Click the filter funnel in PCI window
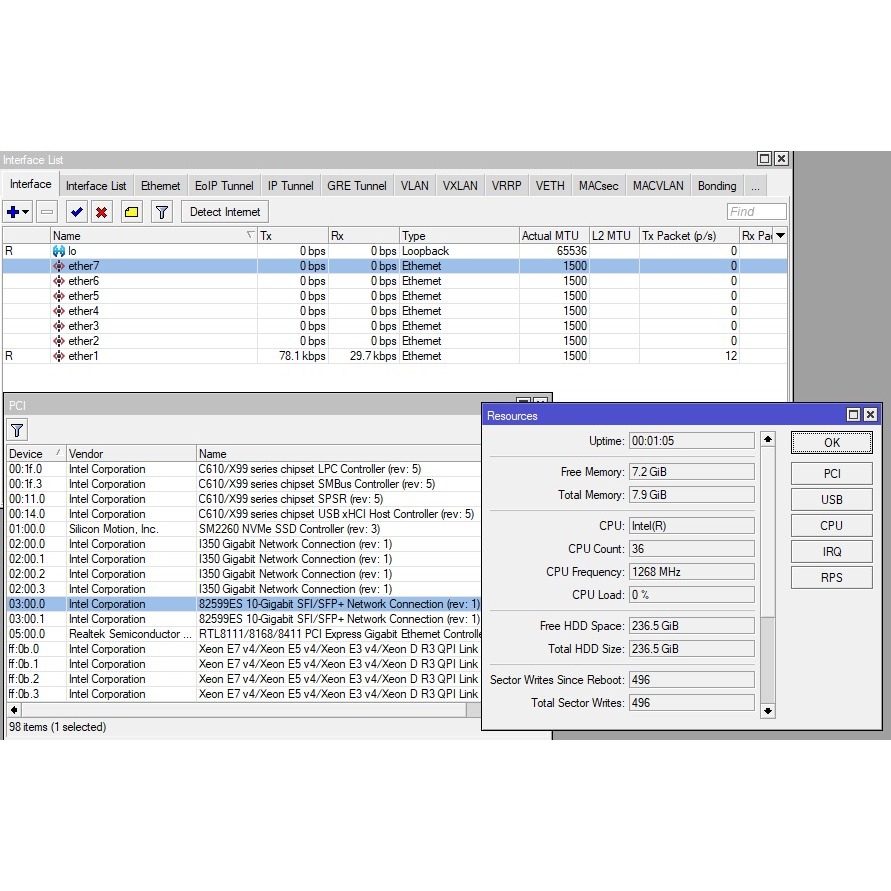The image size is (891, 891). [17, 430]
